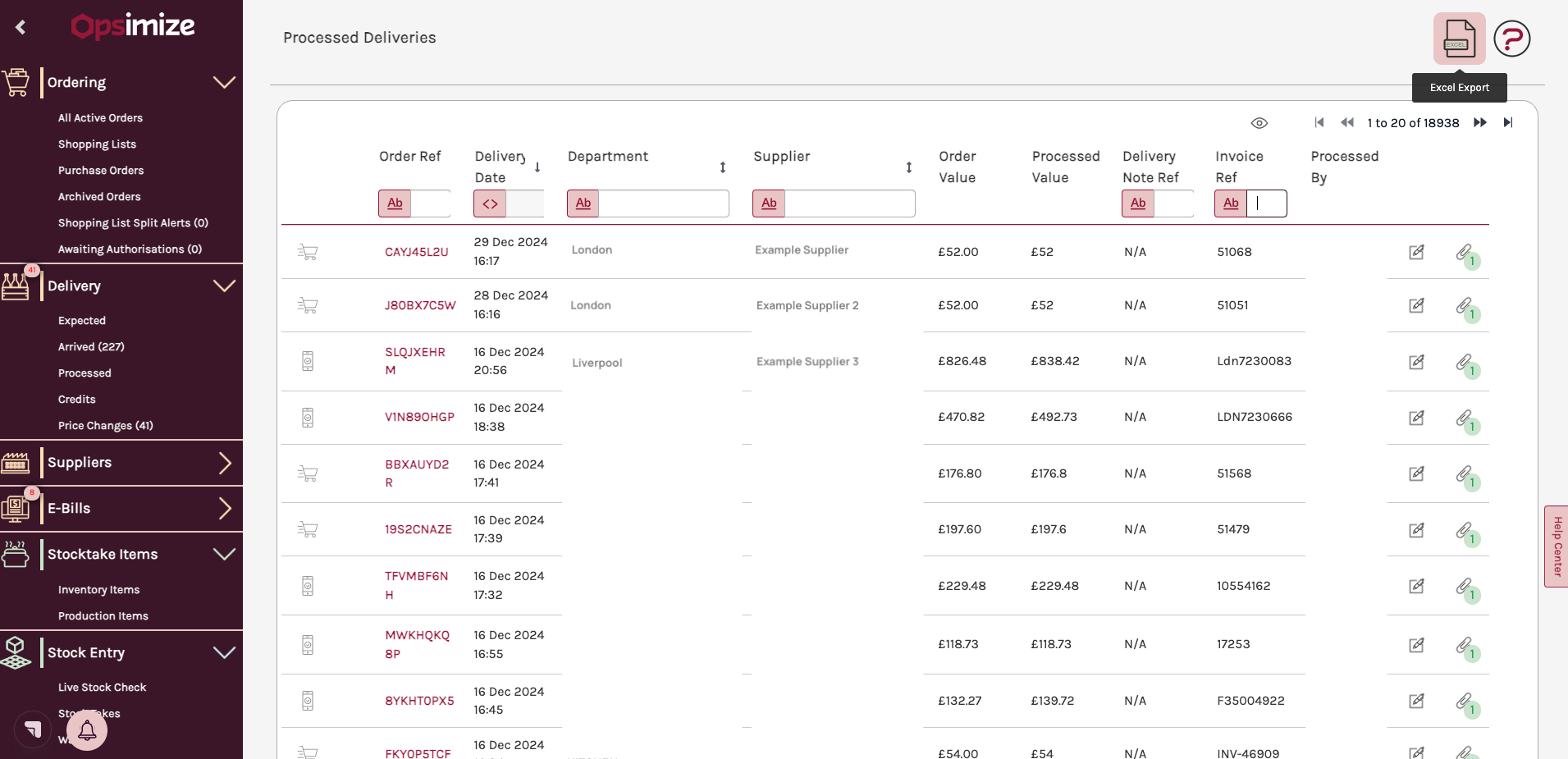The height and width of the screenshot is (759, 1568).
Task: Go to the last page of results
Action: (1508, 122)
